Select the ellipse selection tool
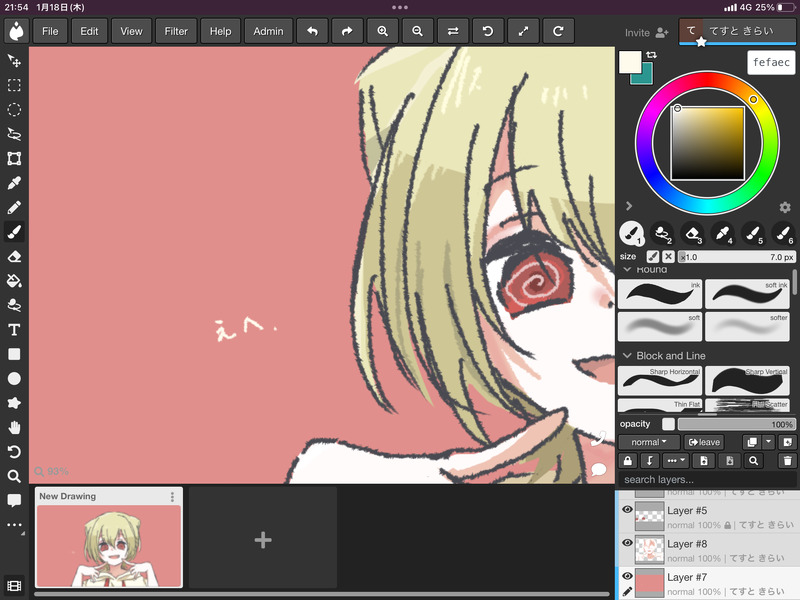 pyautogui.click(x=14, y=110)
